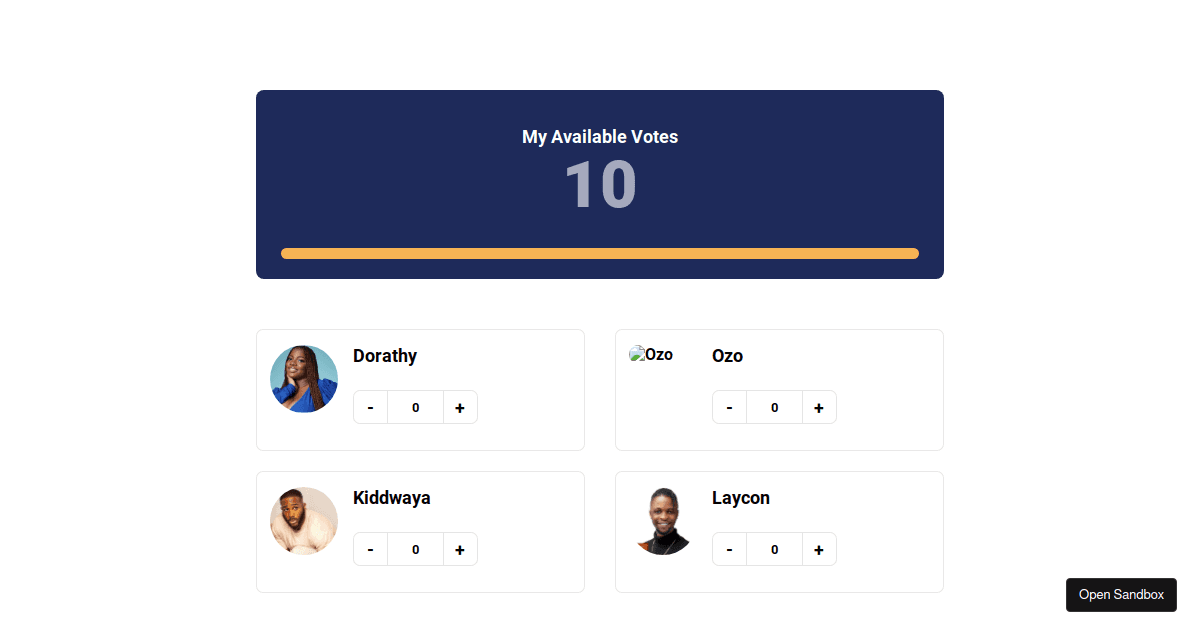Decrease Dorathy's votes using minus button
Image resolution: width=1200 pixels, height=630 pixels.
(x=370, y=407)
